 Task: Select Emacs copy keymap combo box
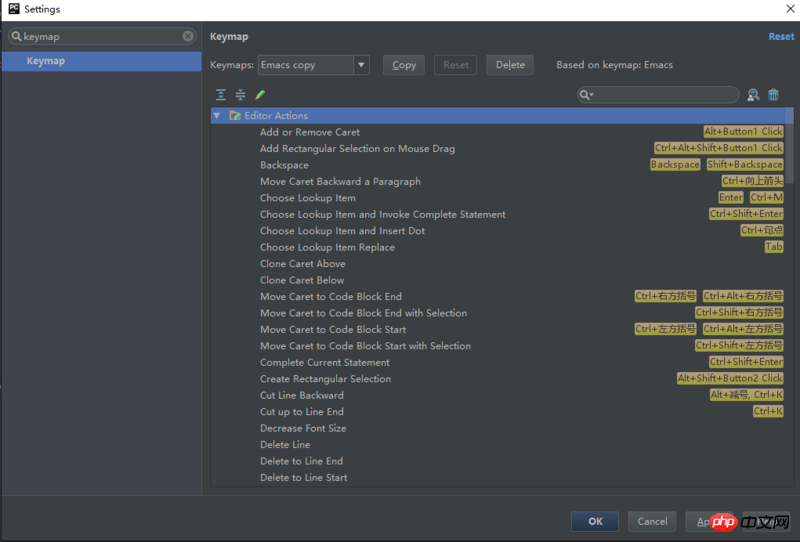[313, 65]
